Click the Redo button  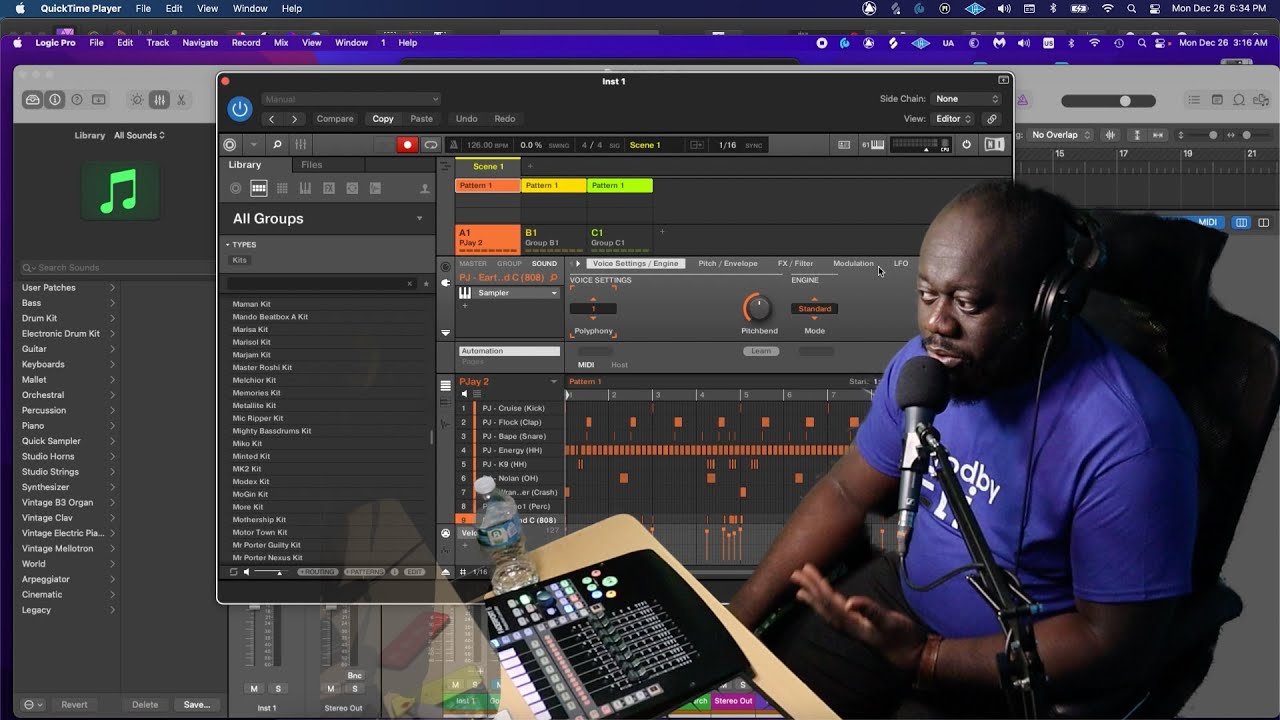[x=505, y=119]
